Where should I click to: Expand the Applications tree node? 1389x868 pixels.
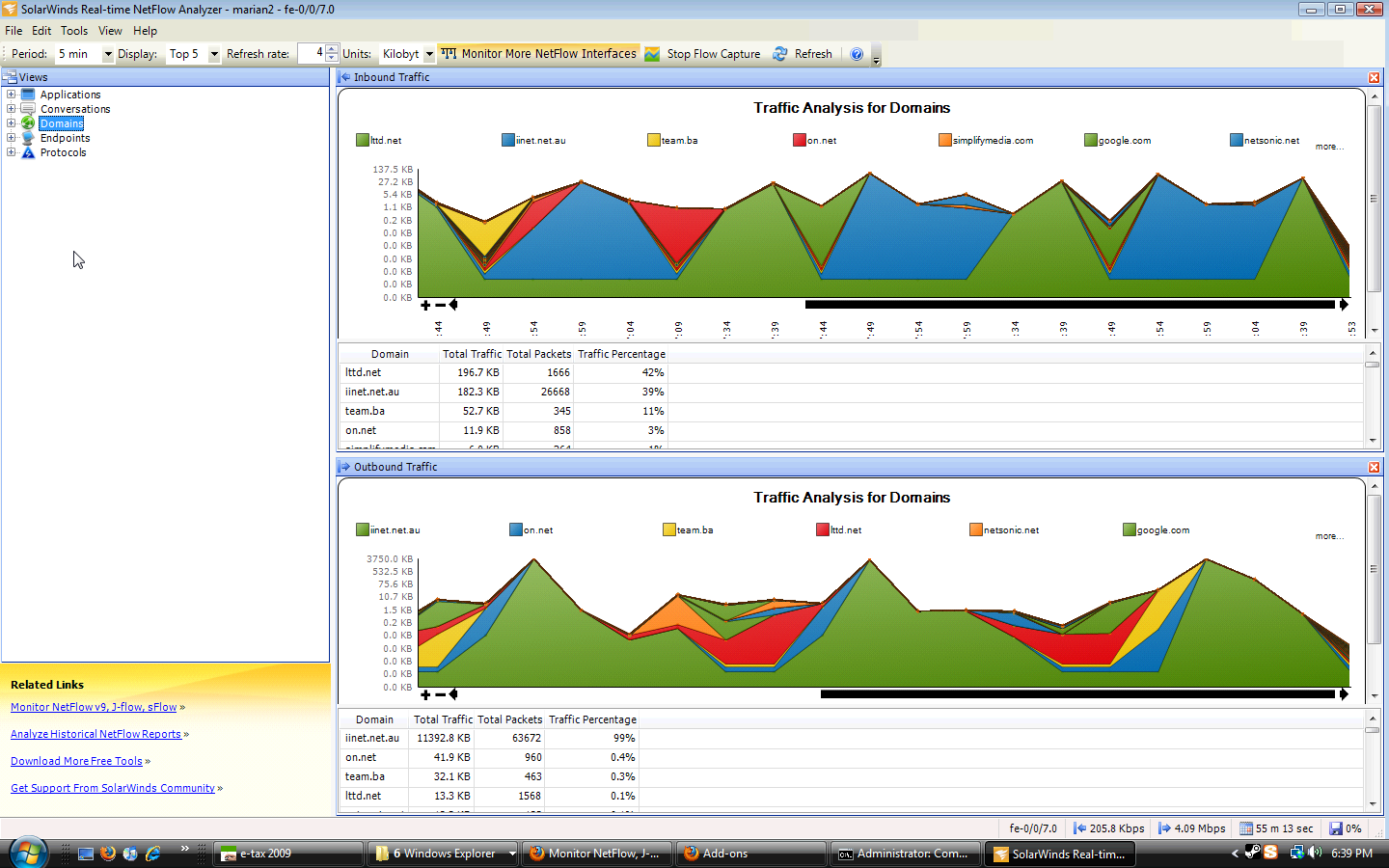[11, 95]
